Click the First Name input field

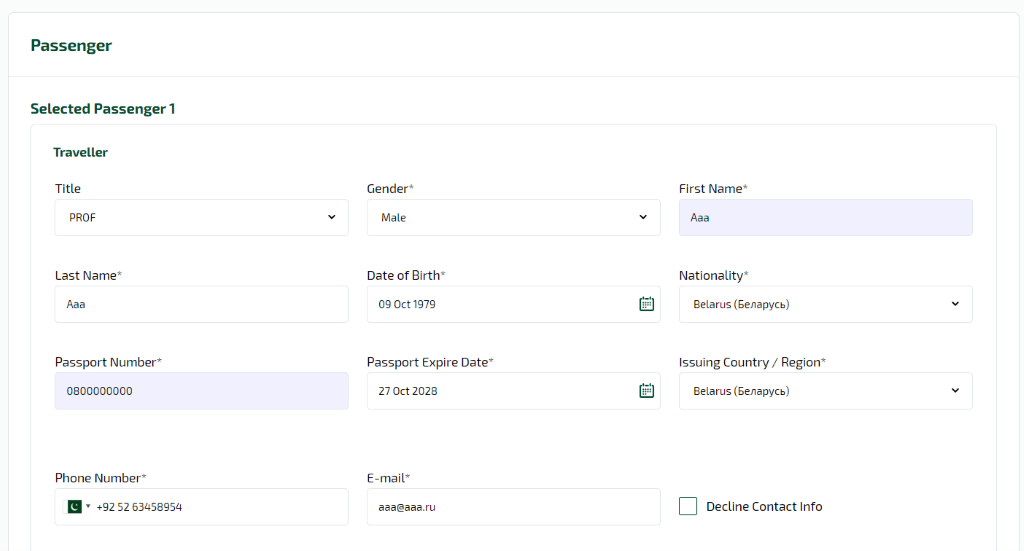coord(825,217)
